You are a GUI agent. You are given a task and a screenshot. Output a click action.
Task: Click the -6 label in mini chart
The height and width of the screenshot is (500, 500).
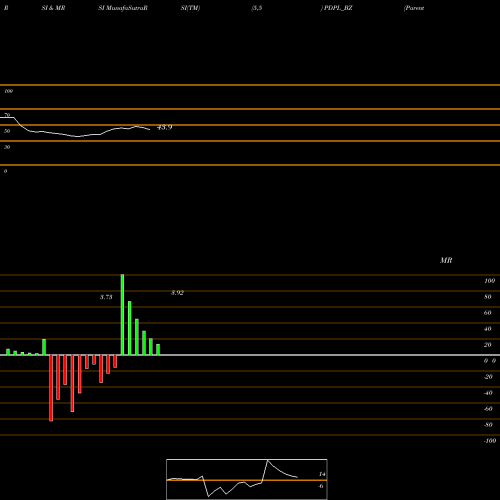(321, 486)
